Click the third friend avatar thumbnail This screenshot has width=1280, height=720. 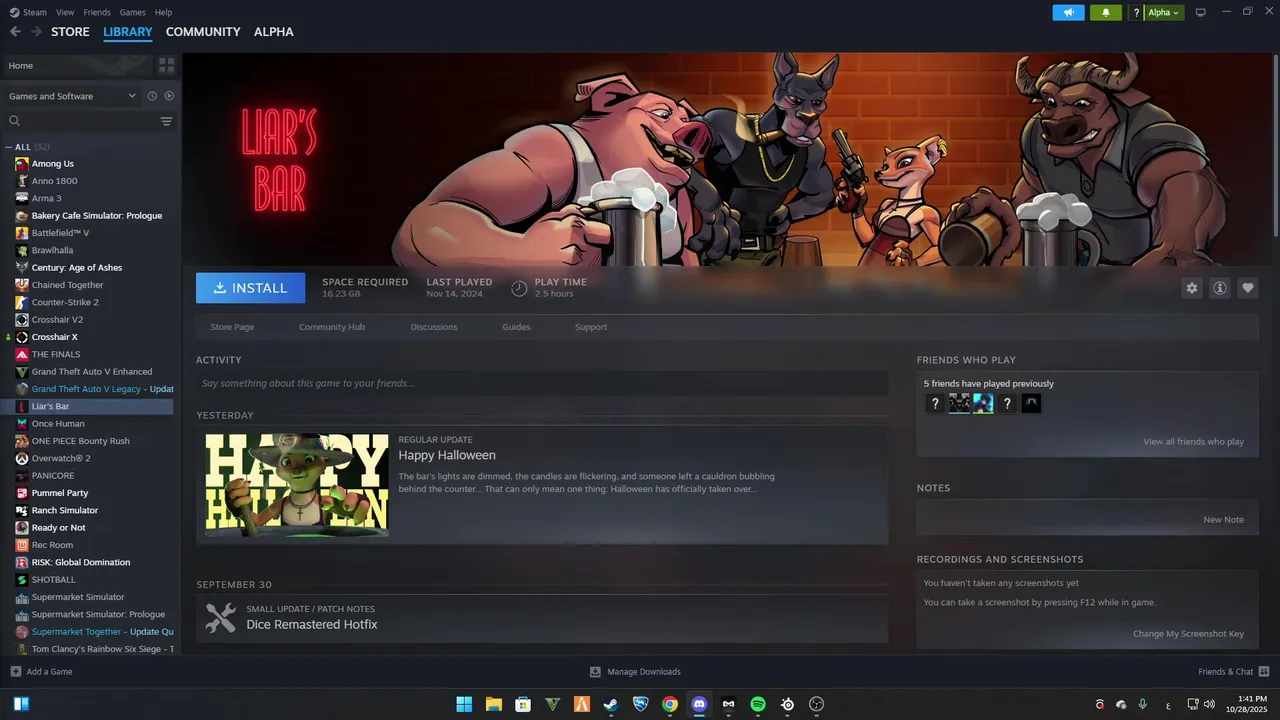[x=983, y=403]
